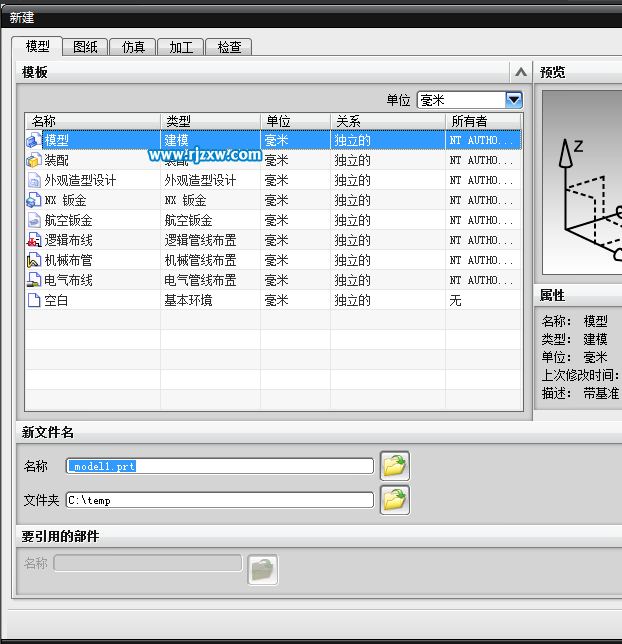The image size is (622, 644).
Task: Click the 外观造型设计 template icon
Action: pos(34,180)
